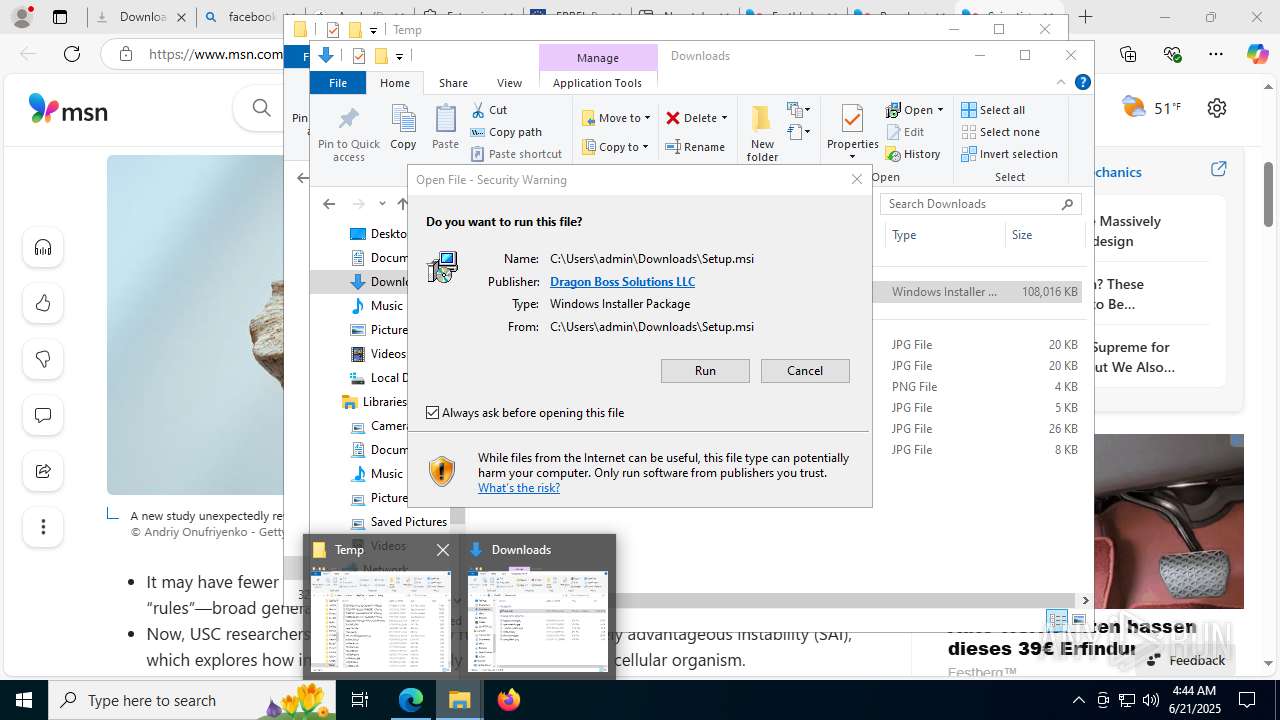This screenshot has height=720, width=1280.
Task: Uncheck Always ask before opening this file
Action: (x=432, y=412)
